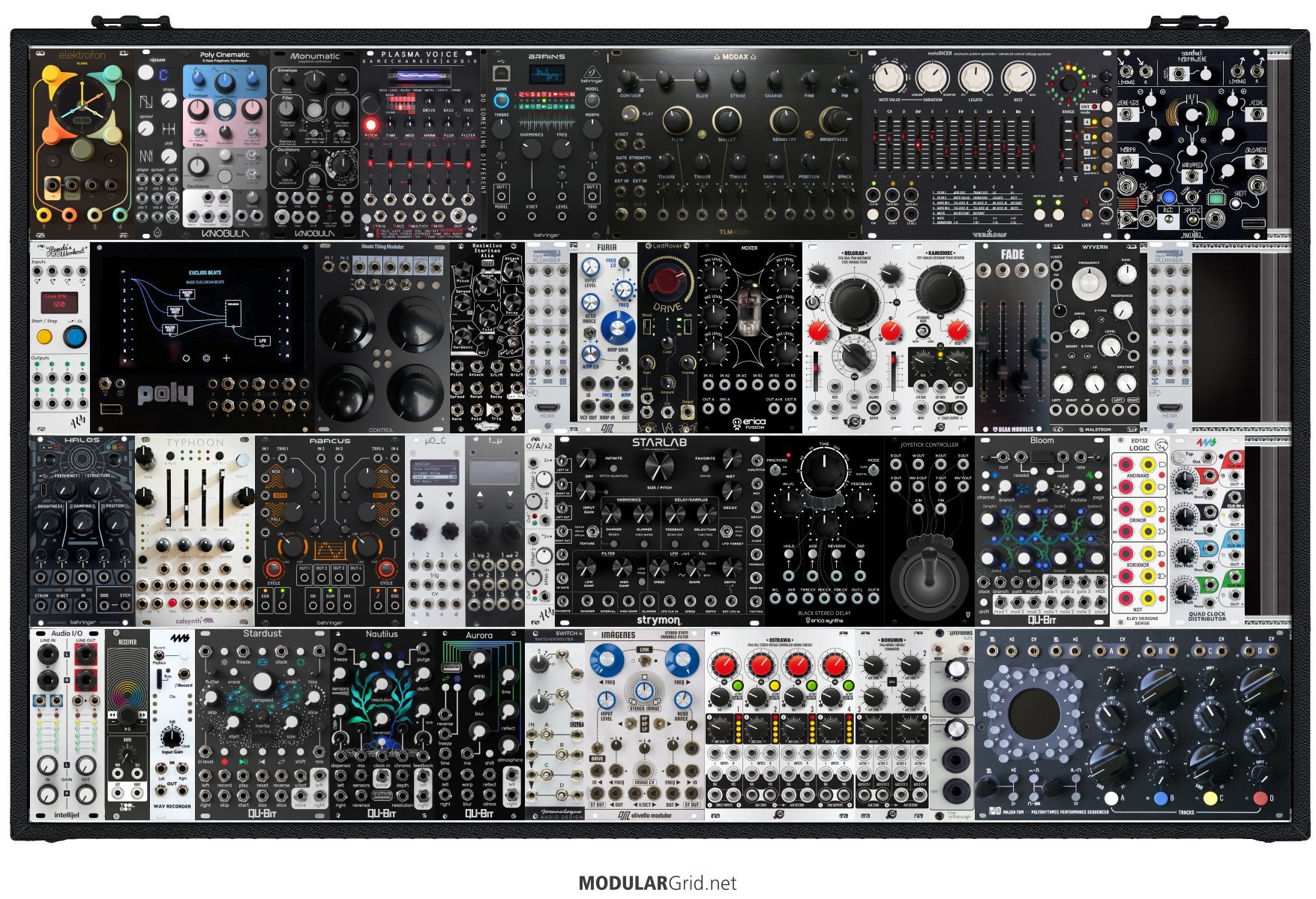This screenshot has width=1316, height=899.
Task: Toggle the white track A button on Major Tom
Action: click(x=1111, y=799)
